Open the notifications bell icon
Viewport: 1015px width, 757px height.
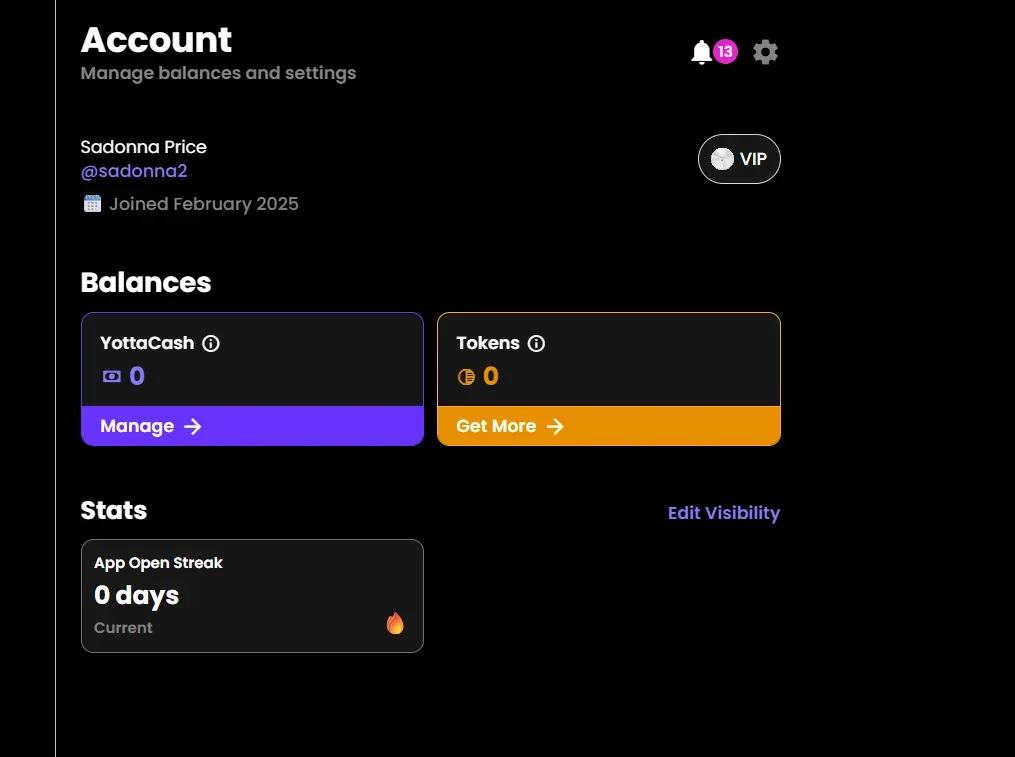pos(702,51)
